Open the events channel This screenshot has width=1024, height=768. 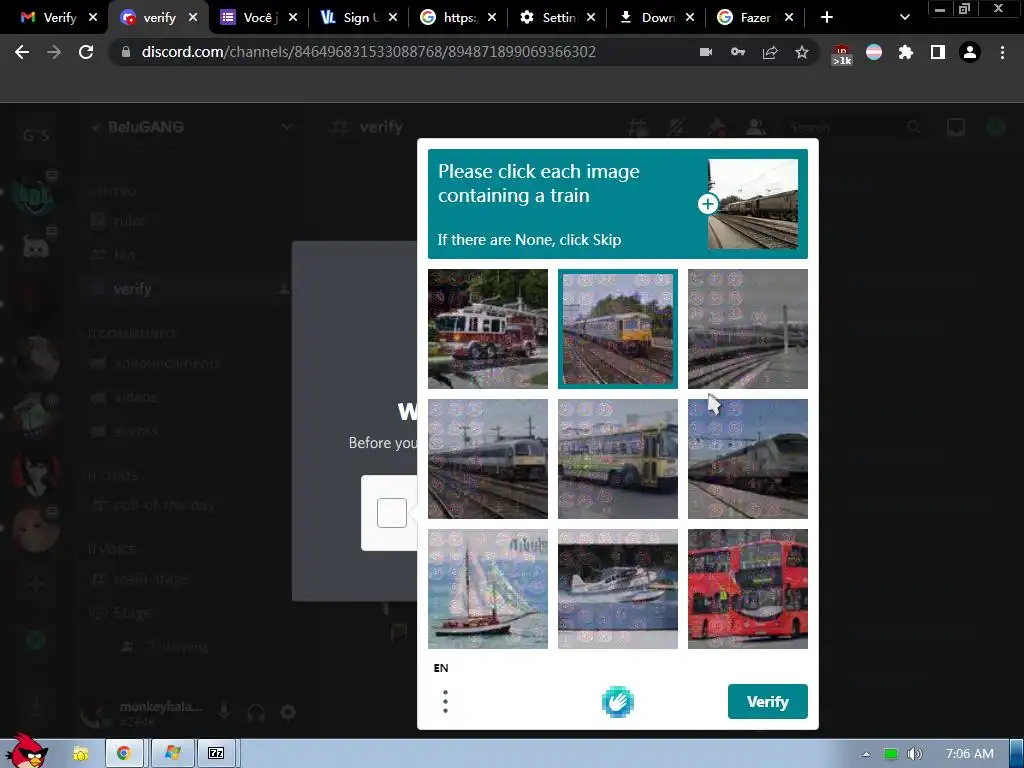click(x=135, y=431)
